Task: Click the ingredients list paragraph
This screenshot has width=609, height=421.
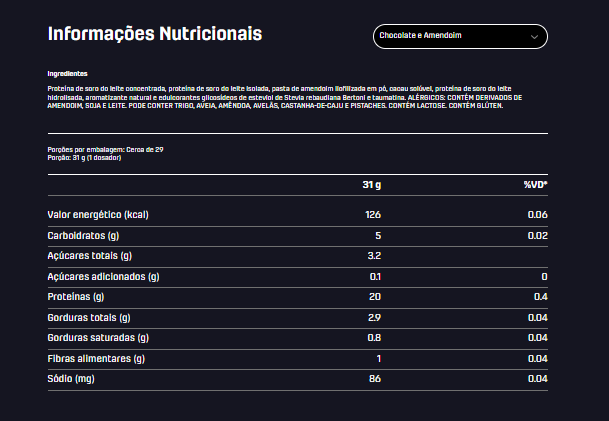Action: (285, 96)
